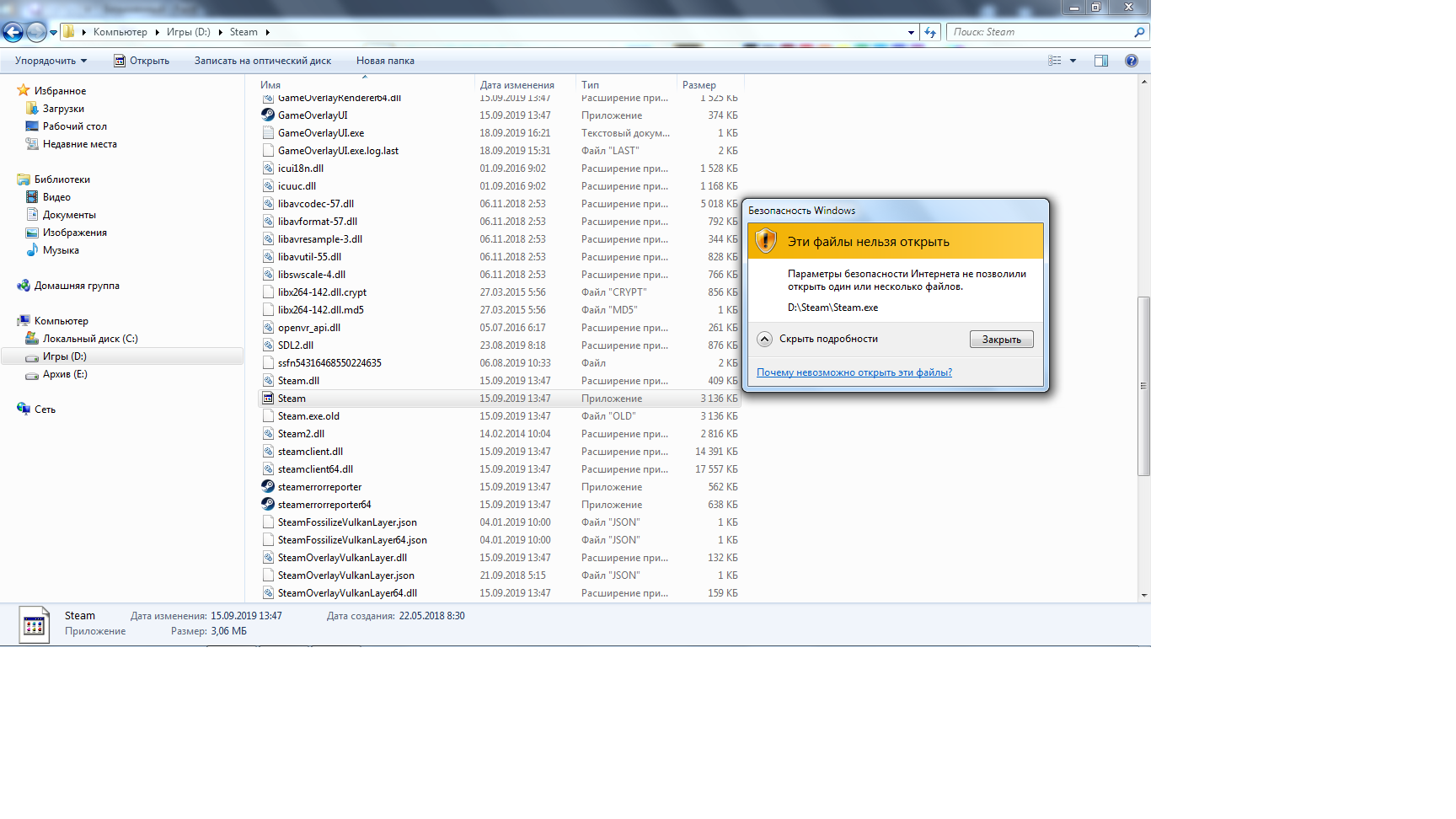
Task: Select the Steam.exe.old file icon
Action: 268,416
